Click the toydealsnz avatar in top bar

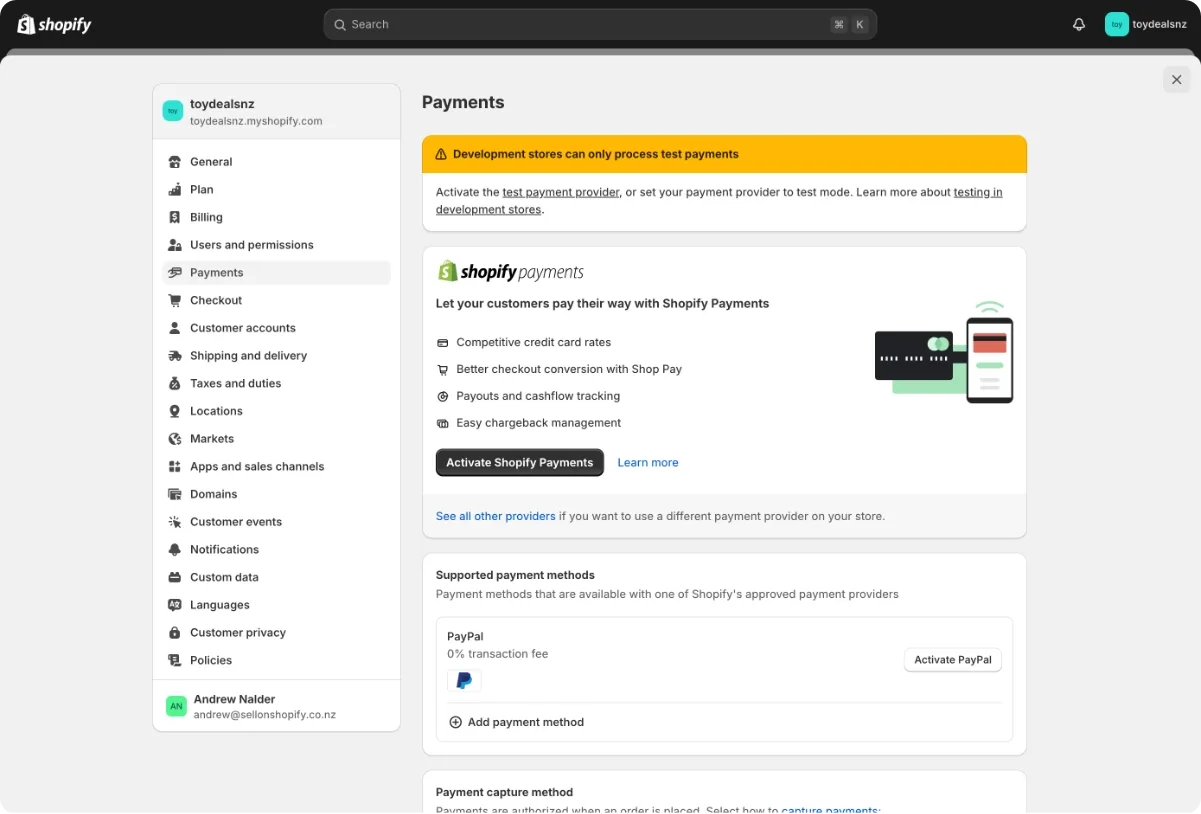point(1117,24)
